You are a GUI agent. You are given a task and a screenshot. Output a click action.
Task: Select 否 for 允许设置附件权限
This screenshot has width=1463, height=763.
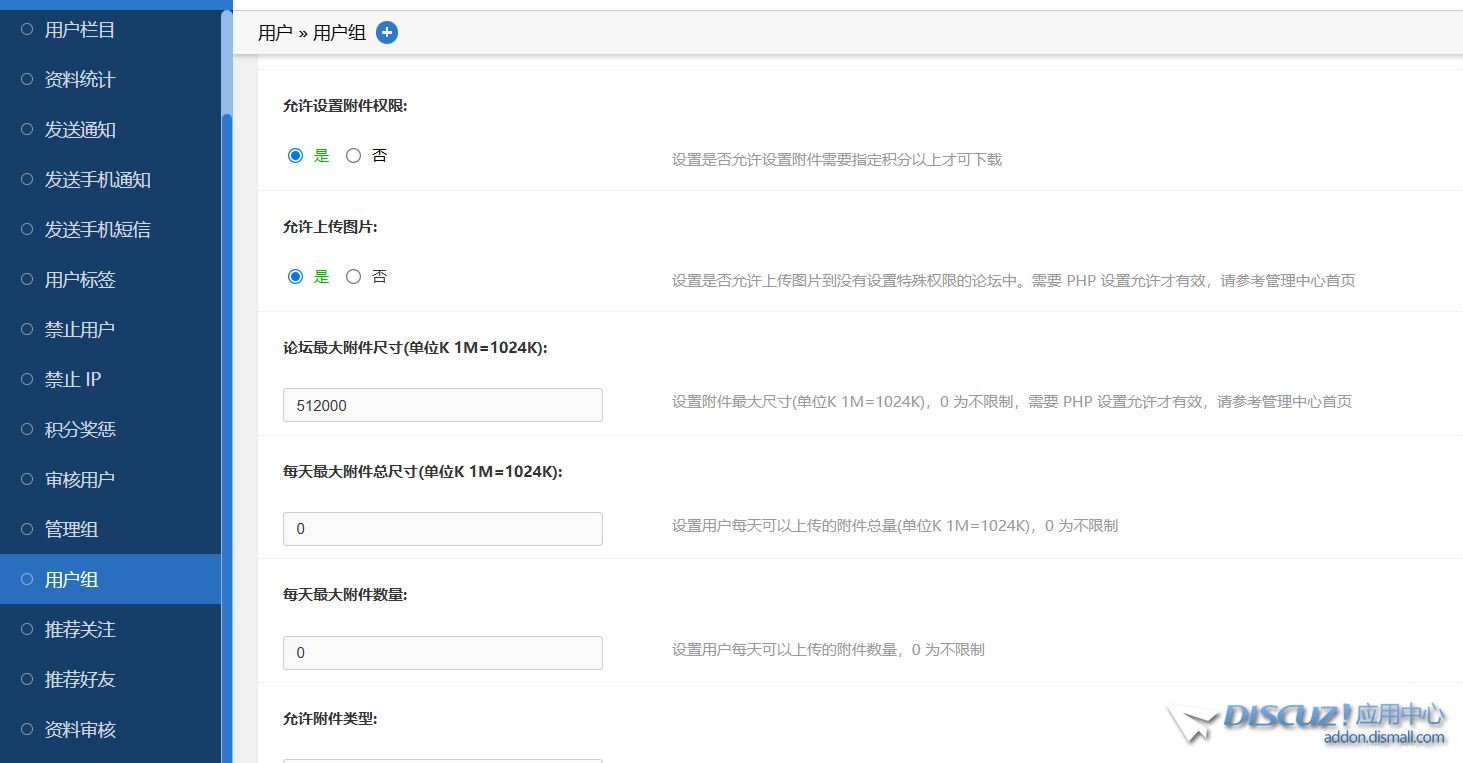tap(353, 156)
